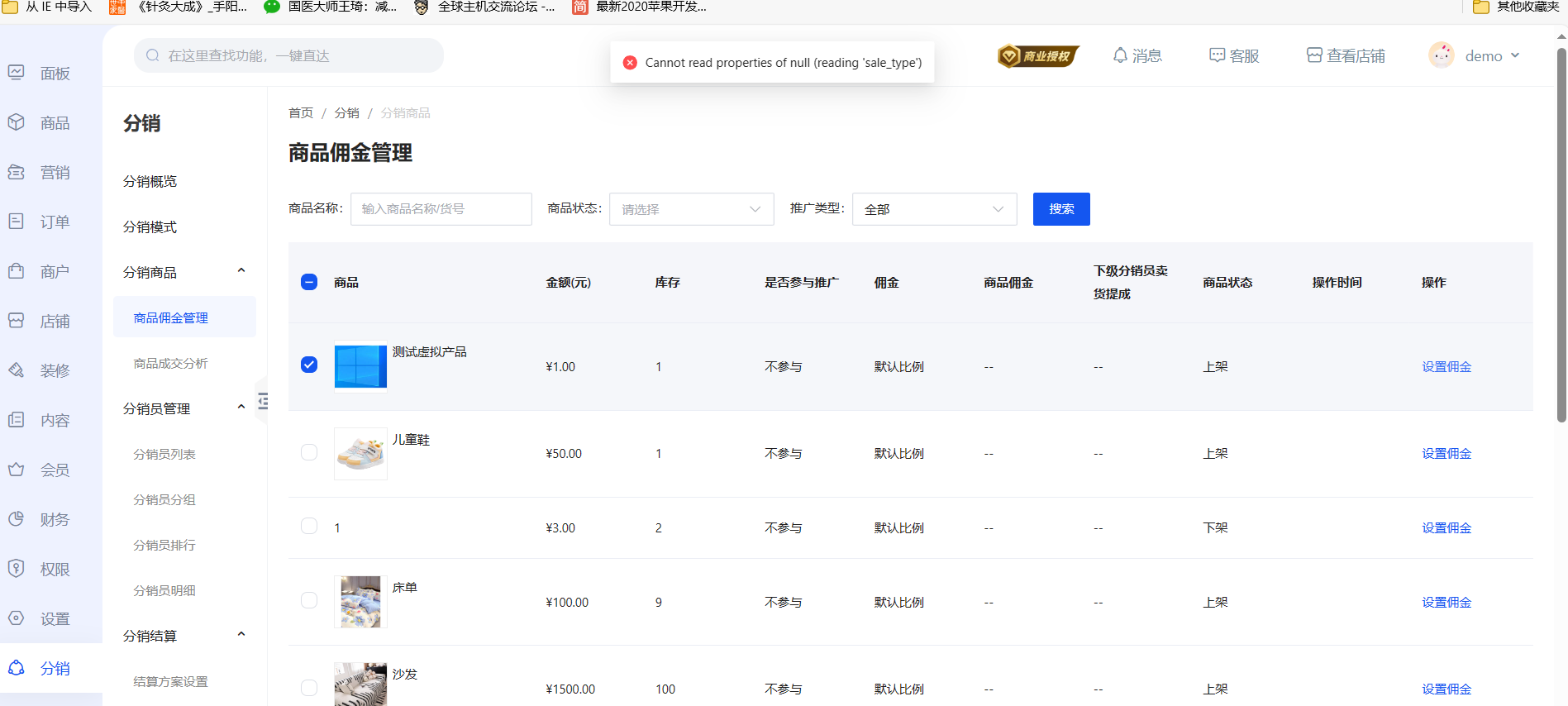Check the 床单 row checkbox
Screen dimensions: 1568x706
[x=309, y=600]
